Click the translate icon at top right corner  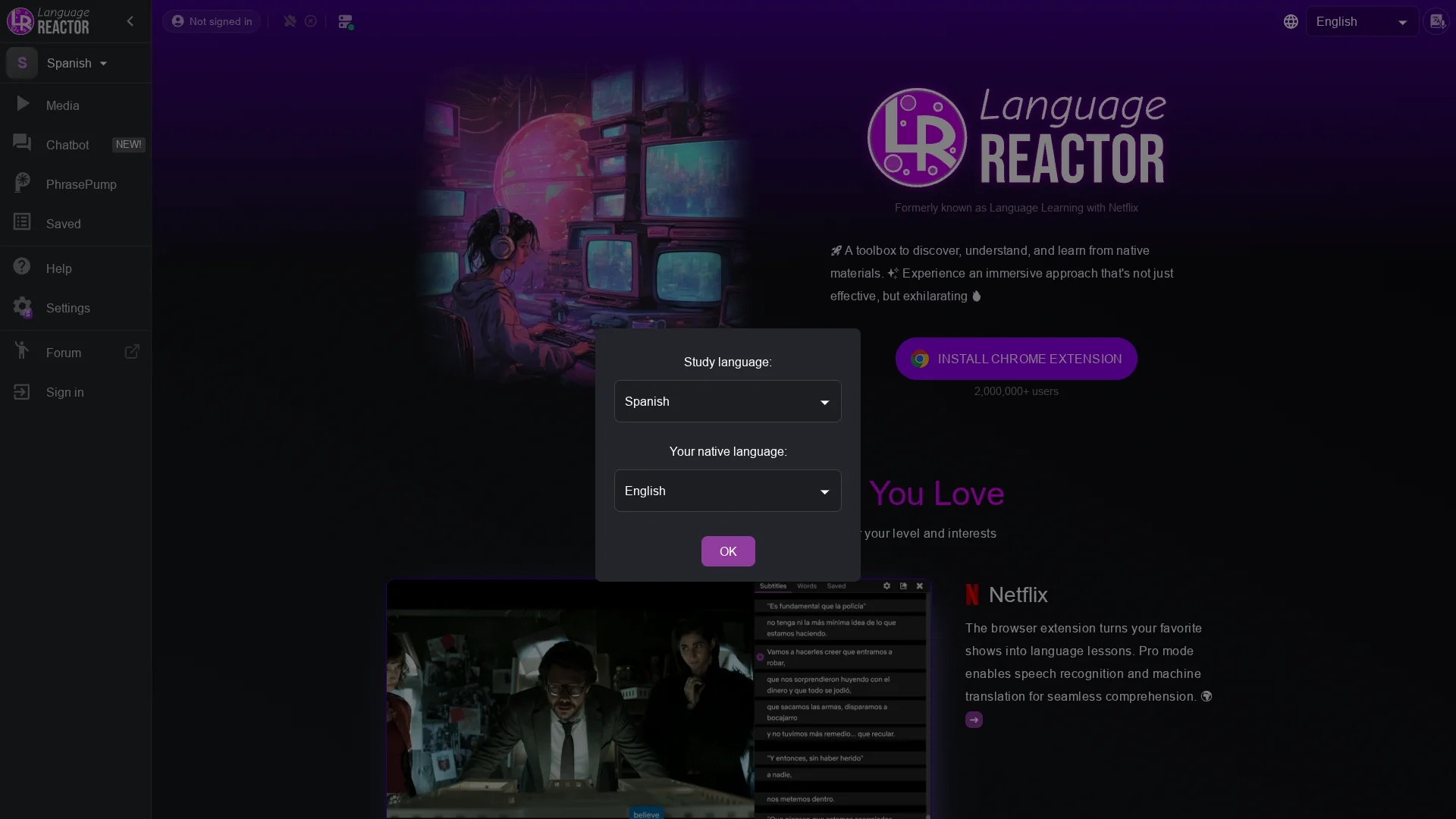coord(1437,21)
